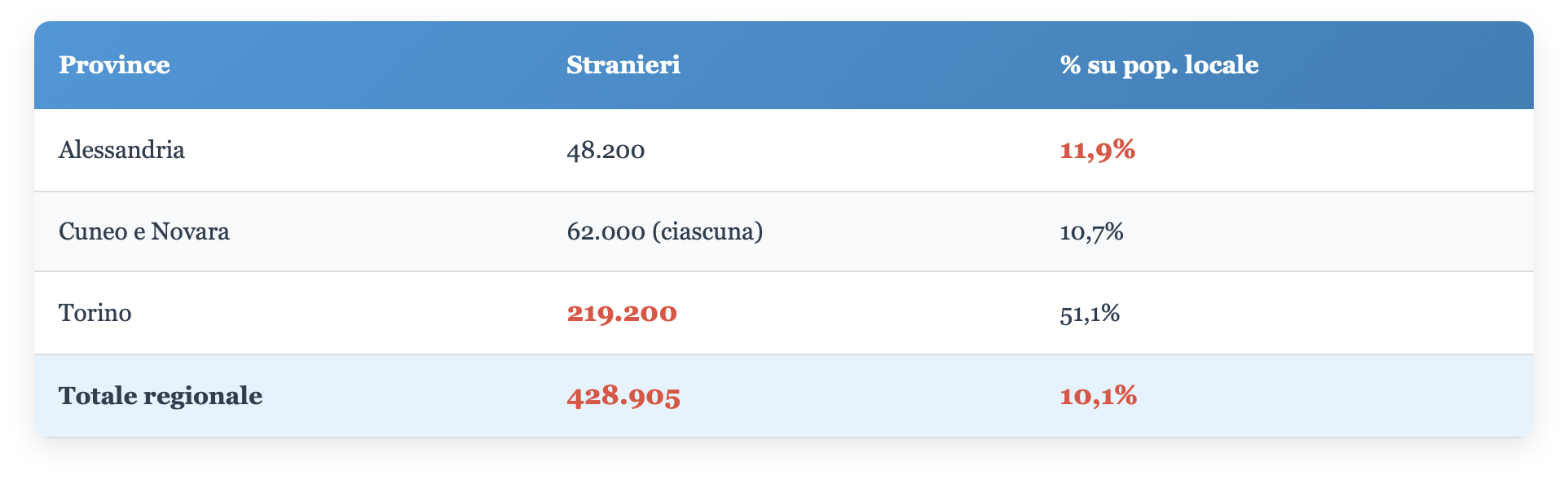Select the red 219.200 value
The image size is (1568, 484).
(x=622, y=313)
